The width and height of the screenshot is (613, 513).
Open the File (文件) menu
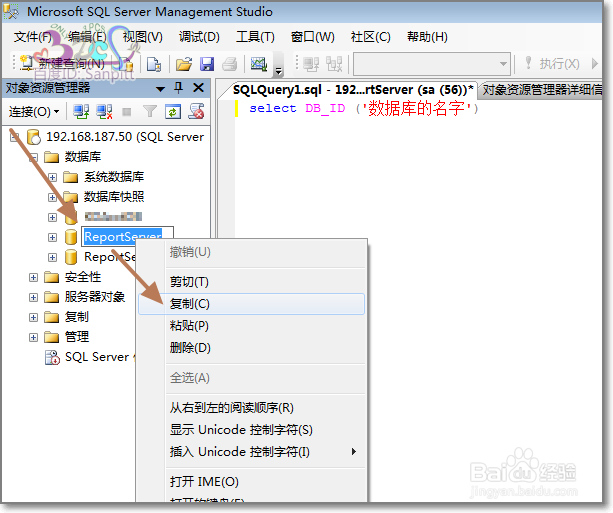click(32, 37)
